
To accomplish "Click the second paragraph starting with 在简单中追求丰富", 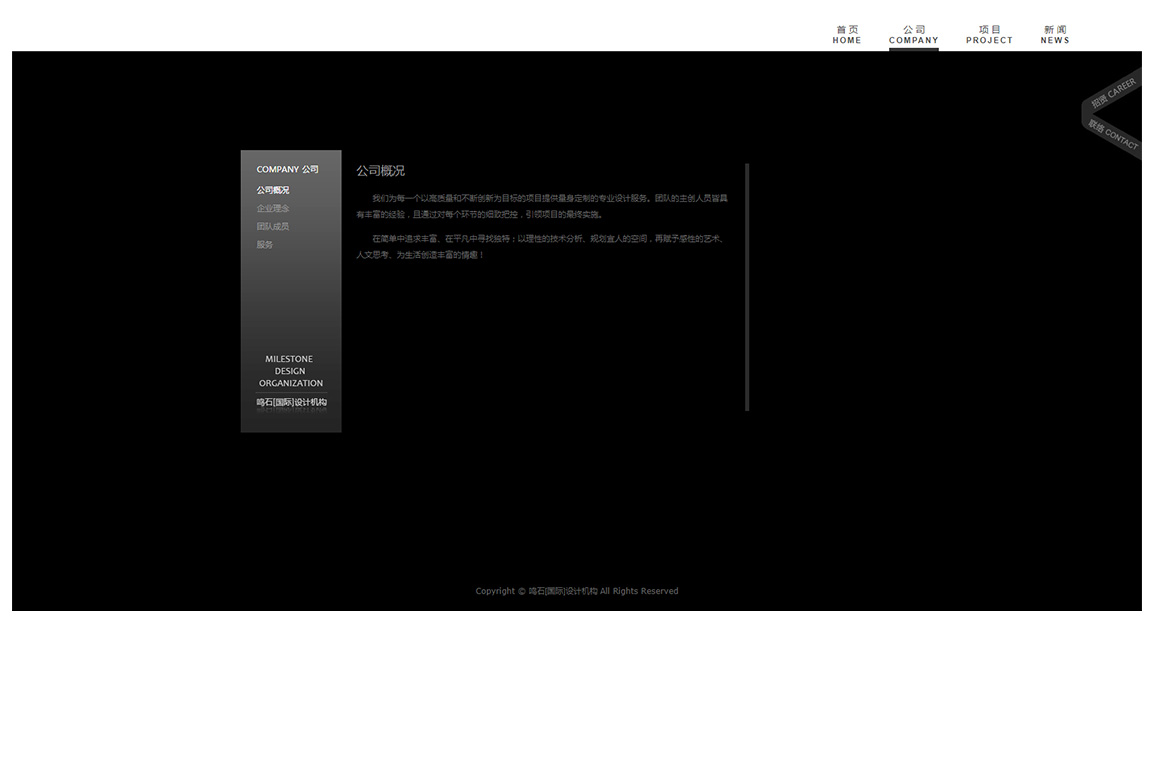I will tap(541, 247).
